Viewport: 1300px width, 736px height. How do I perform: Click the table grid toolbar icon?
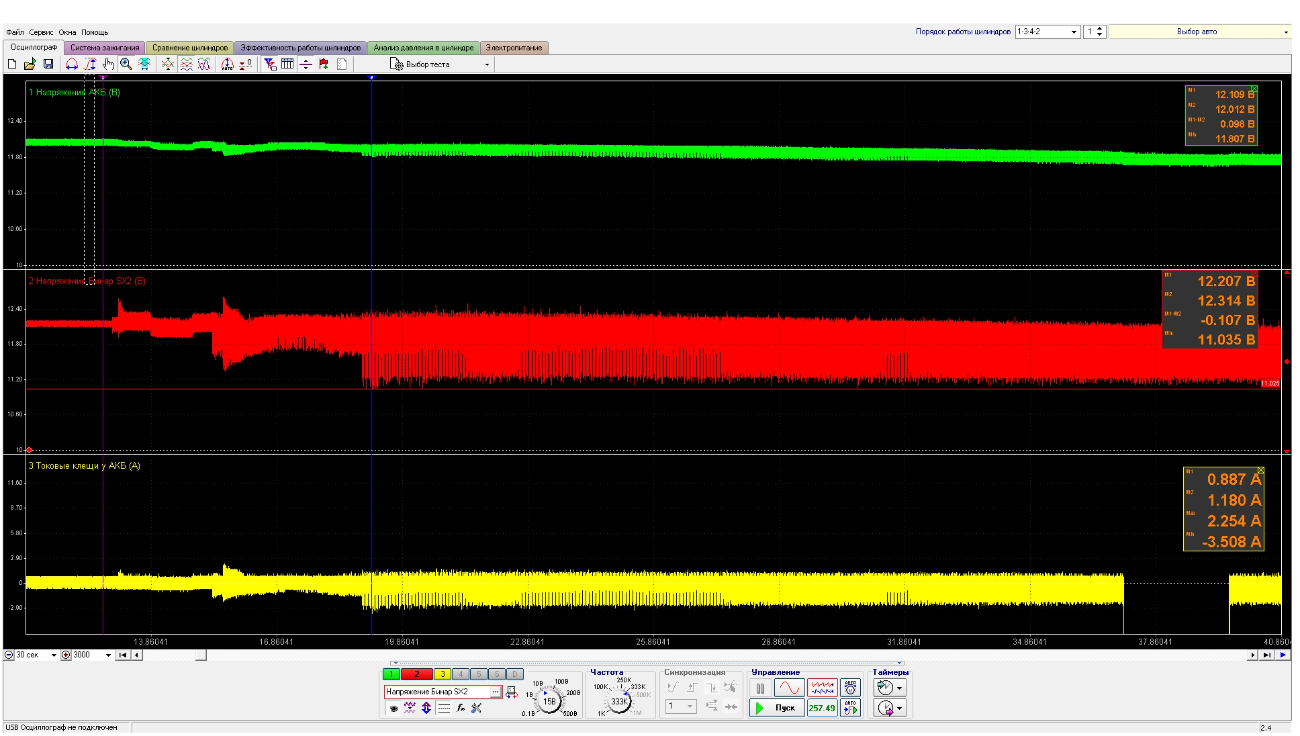[x=287, y=64]
